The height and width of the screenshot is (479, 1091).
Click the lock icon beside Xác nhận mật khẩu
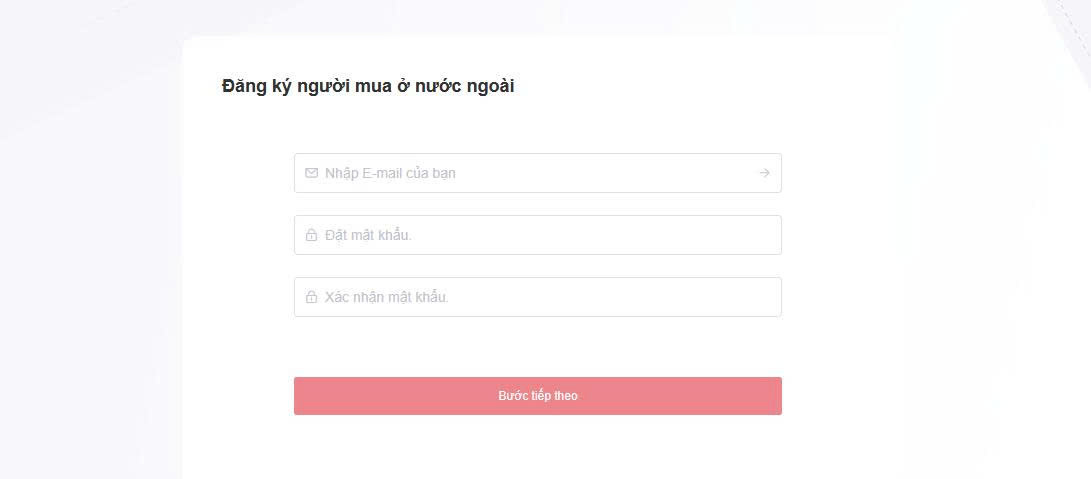312,298
